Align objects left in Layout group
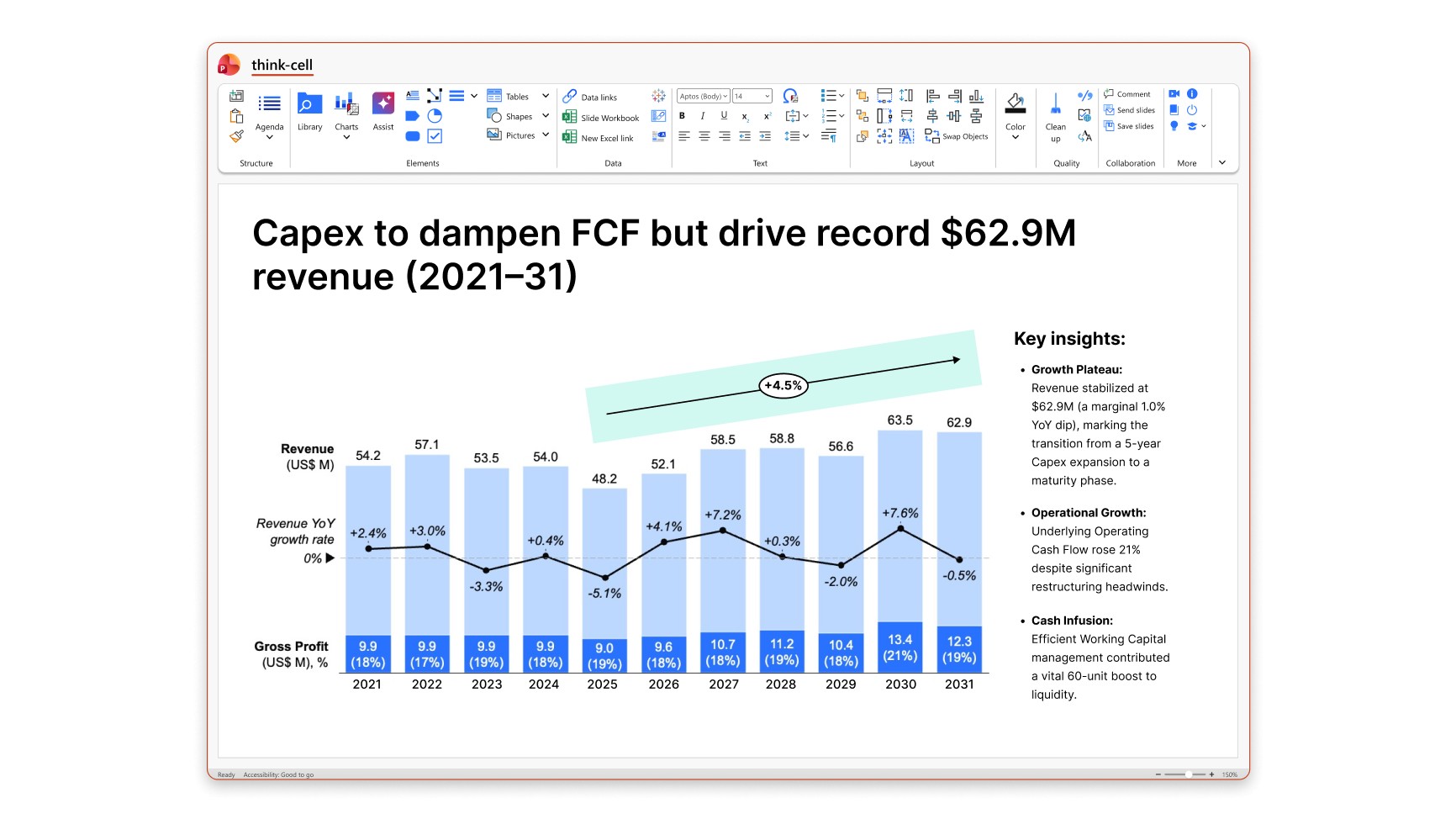 click(932, 96)
